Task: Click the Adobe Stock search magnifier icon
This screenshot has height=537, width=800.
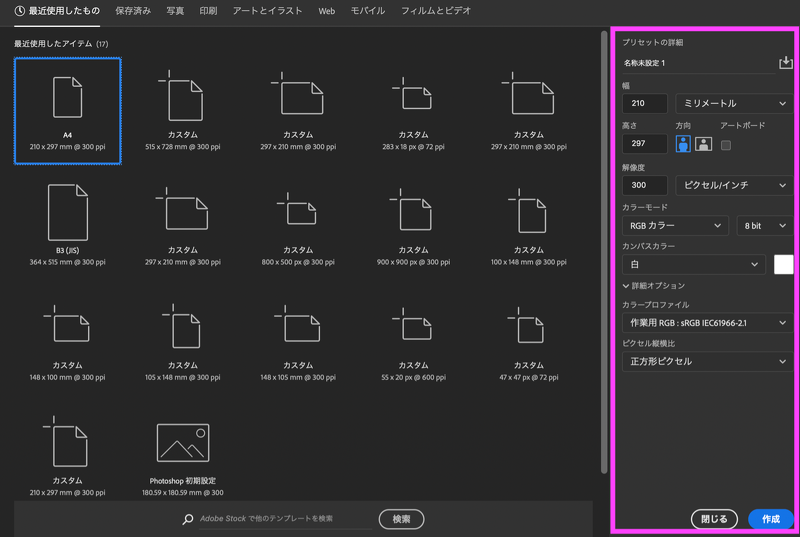Action: [x=187, y=520]
